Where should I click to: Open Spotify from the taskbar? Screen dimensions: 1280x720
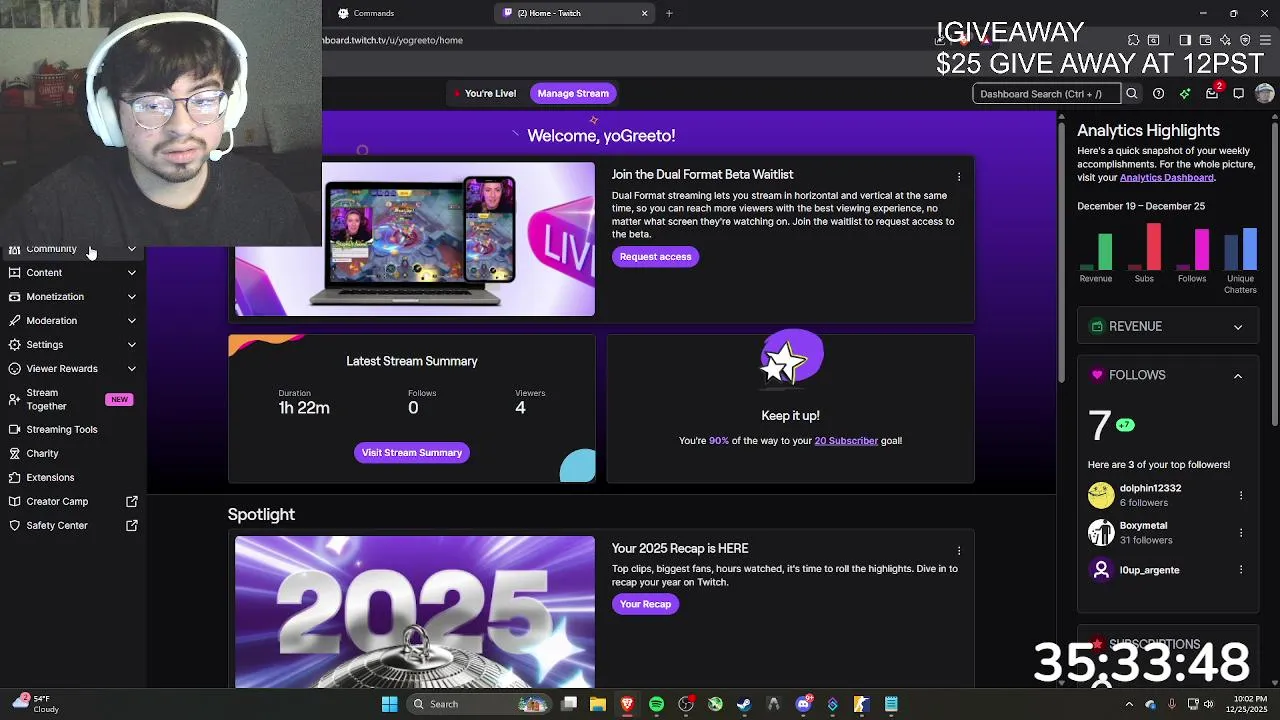point(656,704)
